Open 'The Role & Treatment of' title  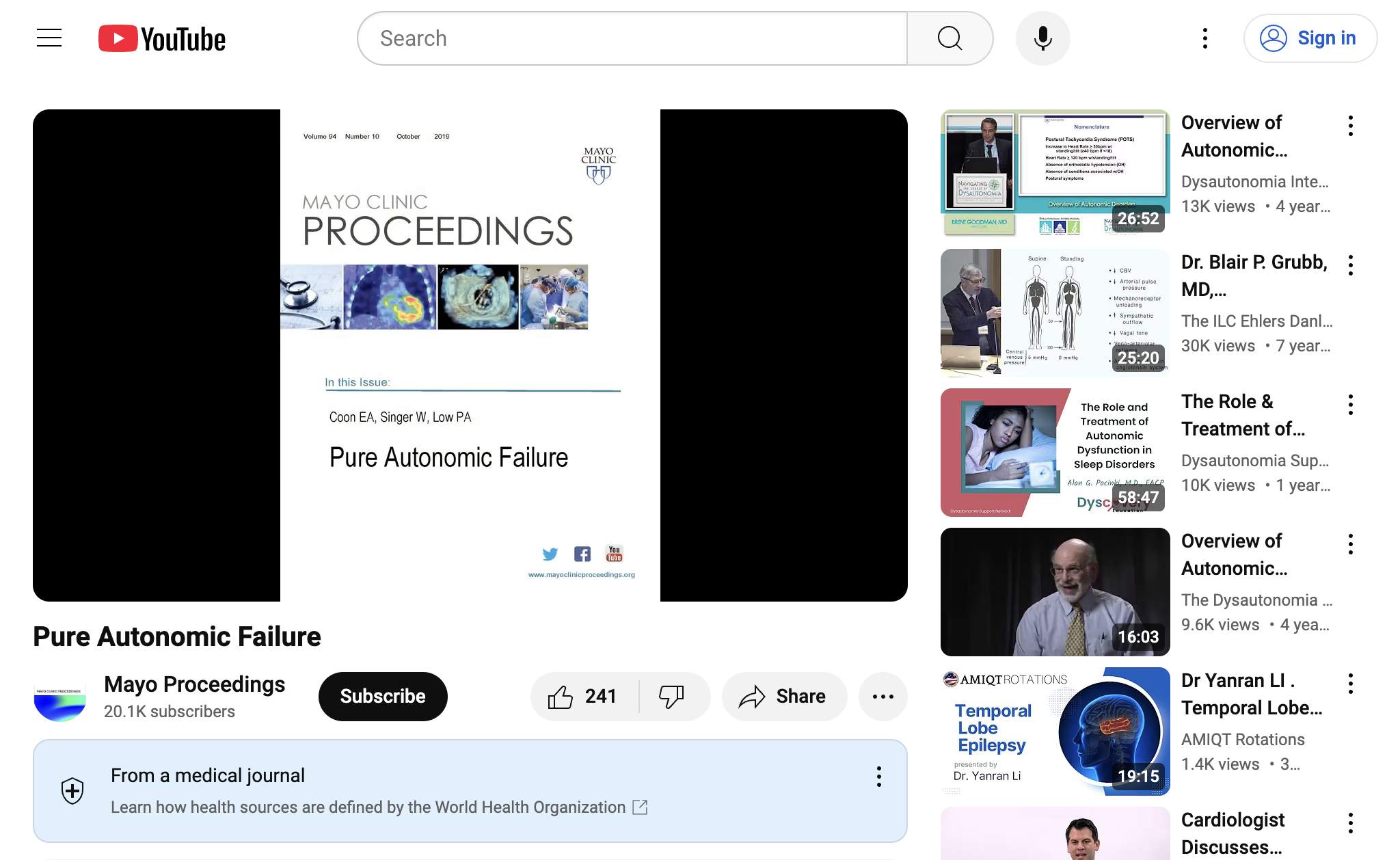[x=1243, y=416]
